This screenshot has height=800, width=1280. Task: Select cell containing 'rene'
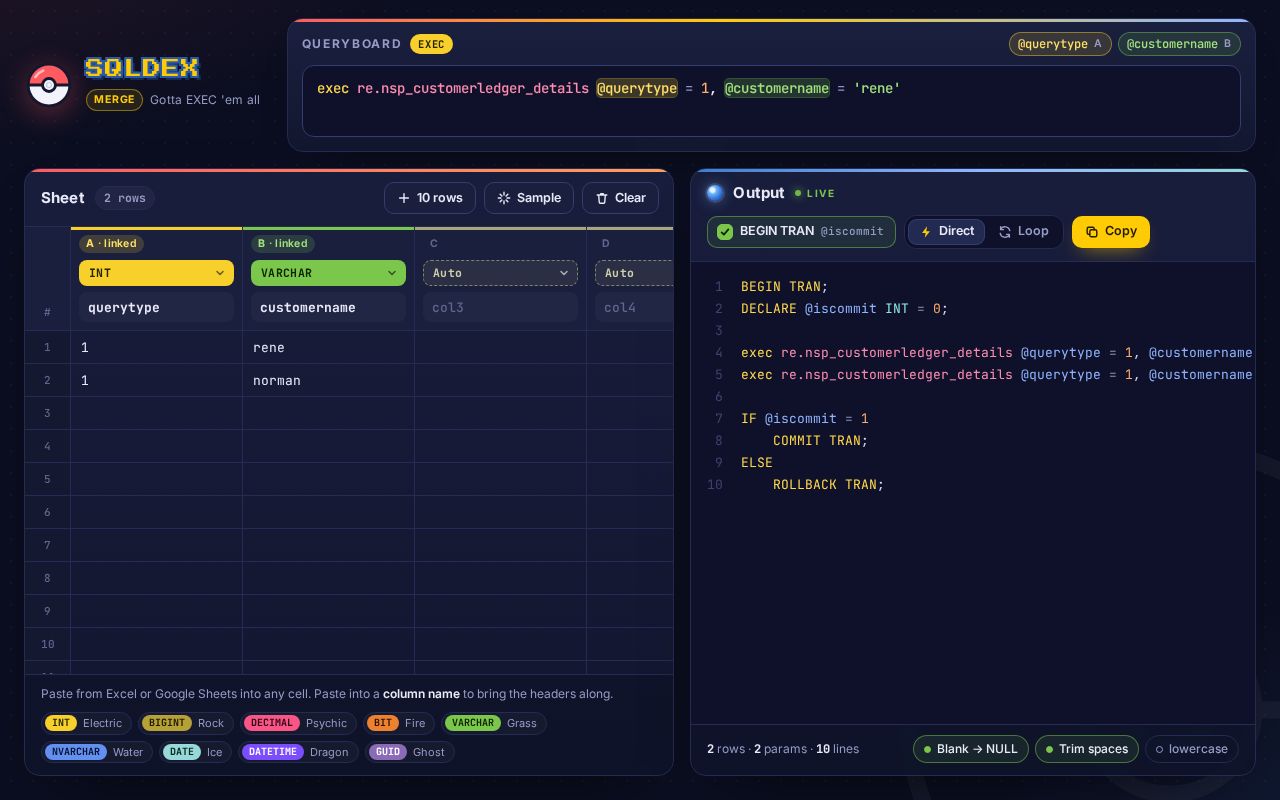[328, 347]
